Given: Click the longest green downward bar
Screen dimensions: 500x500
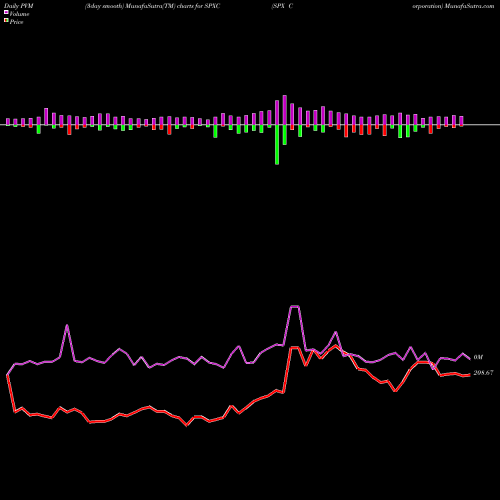Looking at the screenshot, I should point(277,145).
